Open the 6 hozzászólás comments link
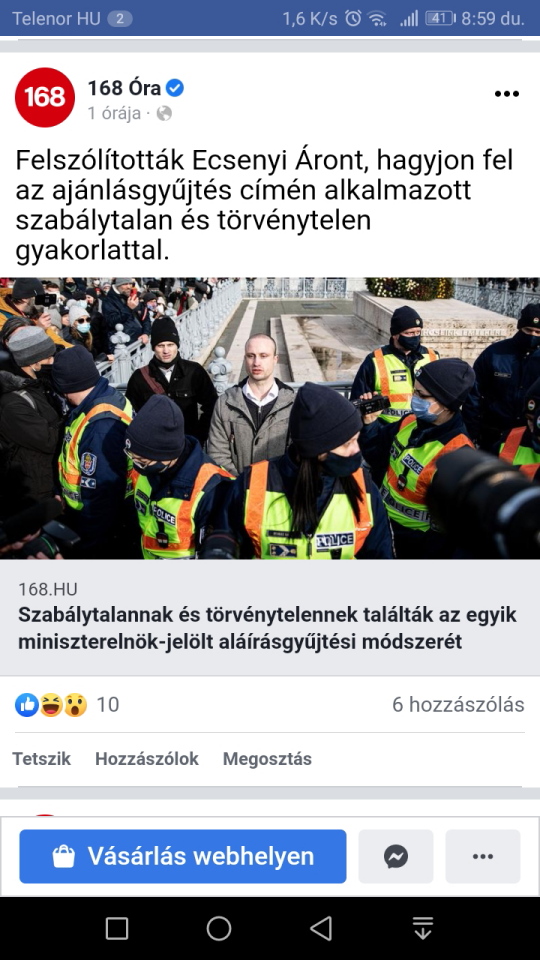Image resolution: width=540 pixels, height=960 pixels. pos(458,705)
